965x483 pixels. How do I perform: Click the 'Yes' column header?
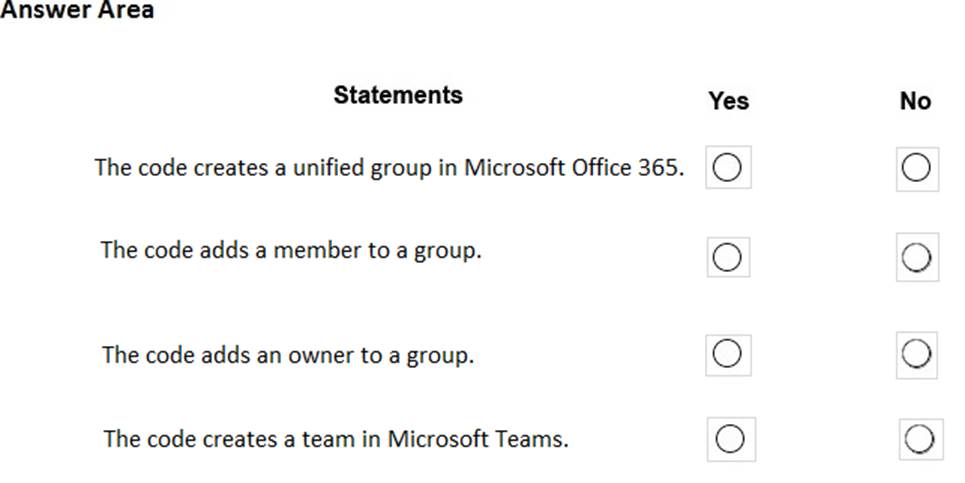click(x=728, y=101)
